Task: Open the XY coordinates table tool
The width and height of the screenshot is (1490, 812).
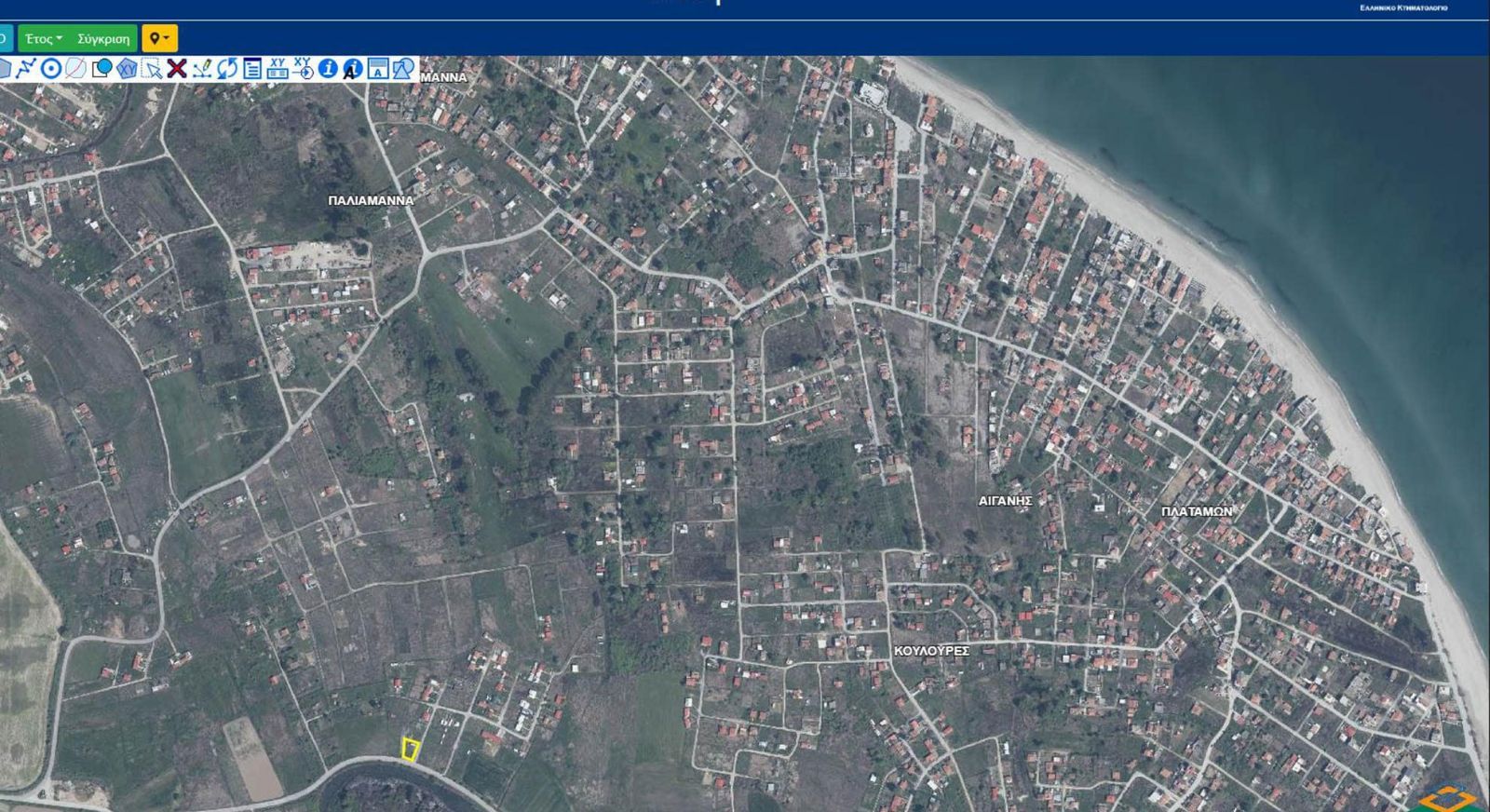Action: point(278,68)
